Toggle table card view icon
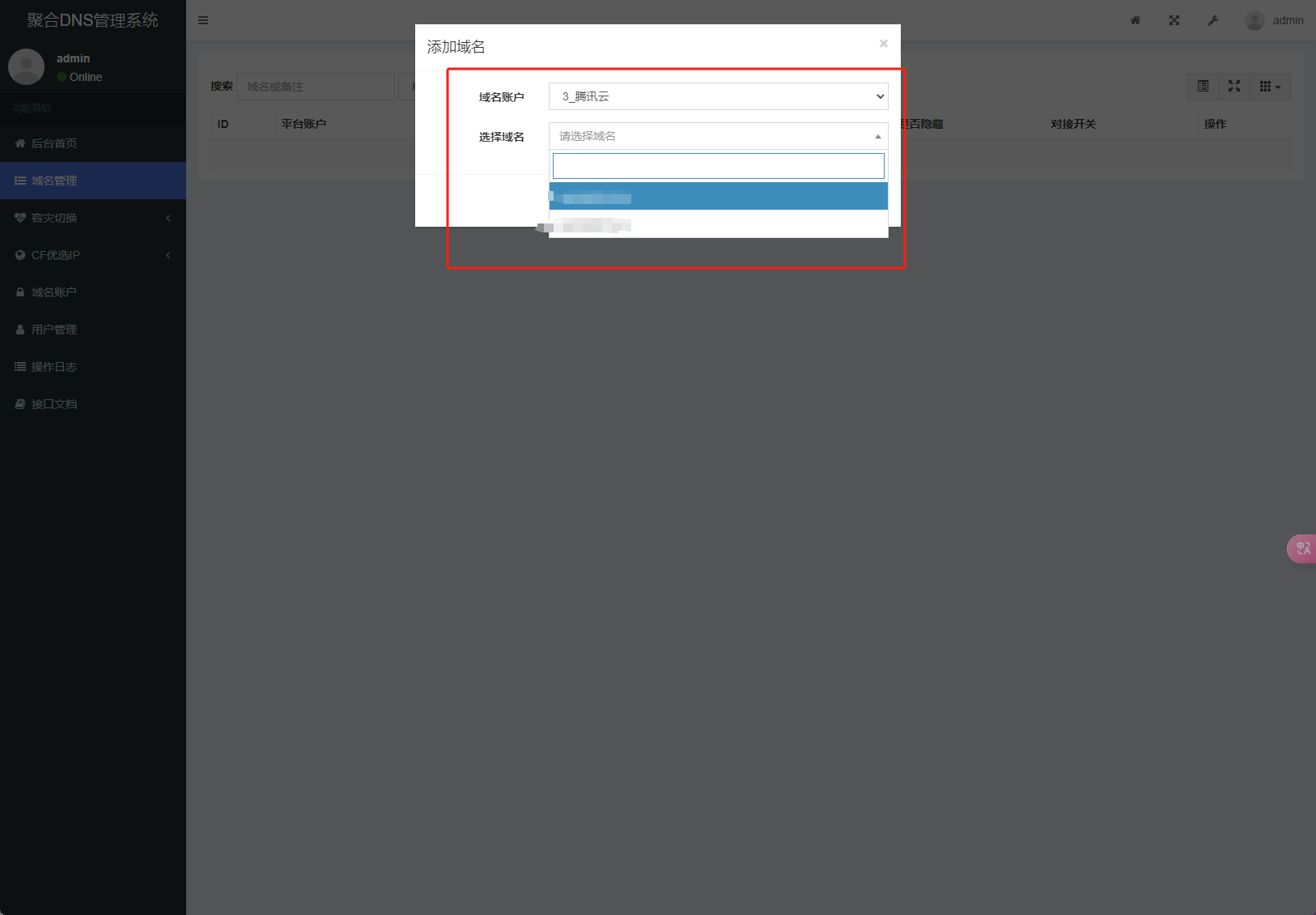1316x915 pixels. pos(1203,87)
